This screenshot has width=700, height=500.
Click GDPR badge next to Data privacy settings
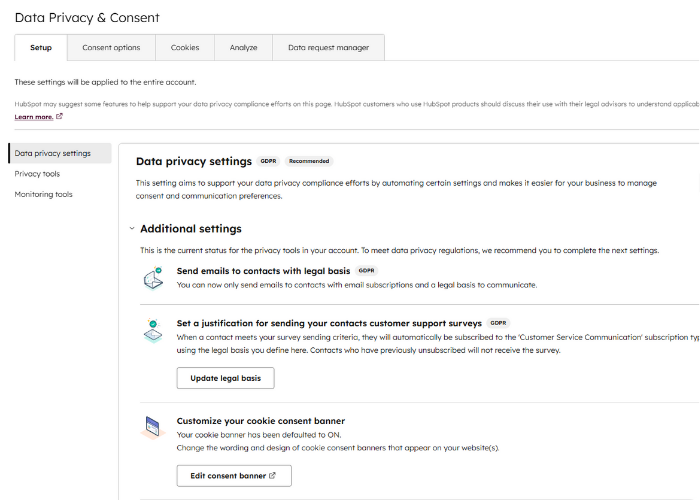pos(268,161)
